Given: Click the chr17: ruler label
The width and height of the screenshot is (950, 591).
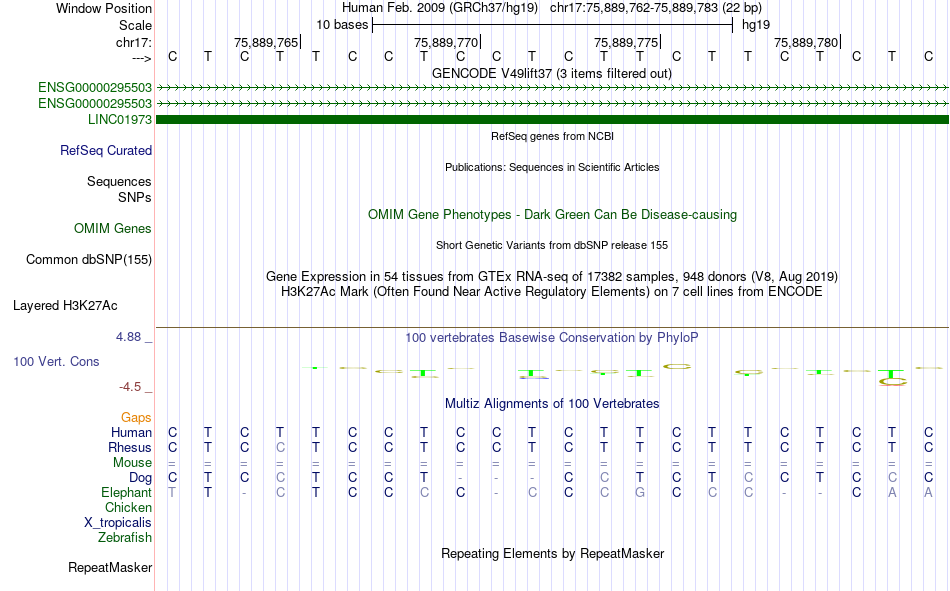Looking at the screenshot, I should pos(133,42).
